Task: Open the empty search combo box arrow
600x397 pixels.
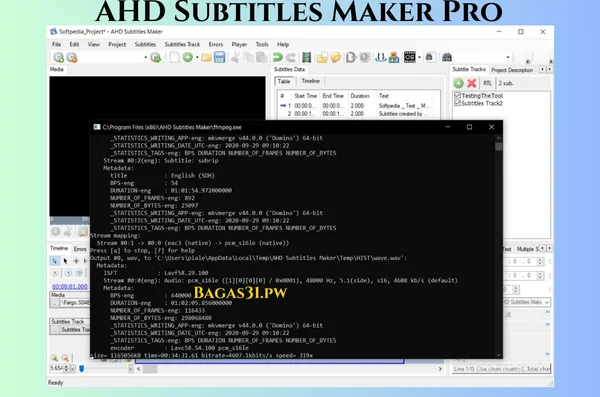Action: [508, 57]
